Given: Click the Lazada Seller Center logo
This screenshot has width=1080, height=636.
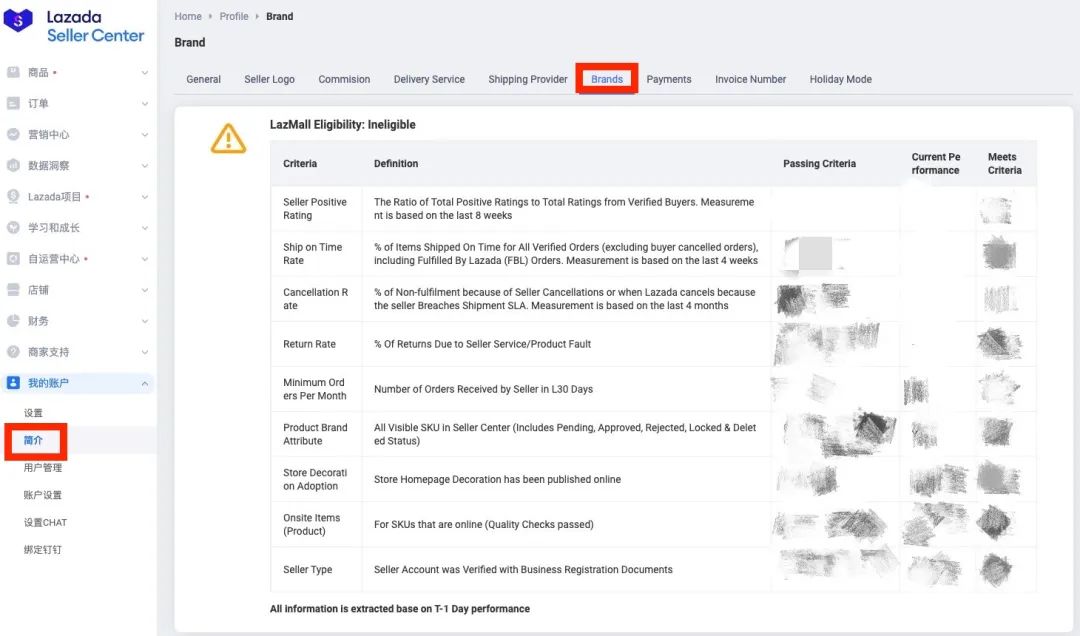Looking at the screenshot, I should coord(77,27).
